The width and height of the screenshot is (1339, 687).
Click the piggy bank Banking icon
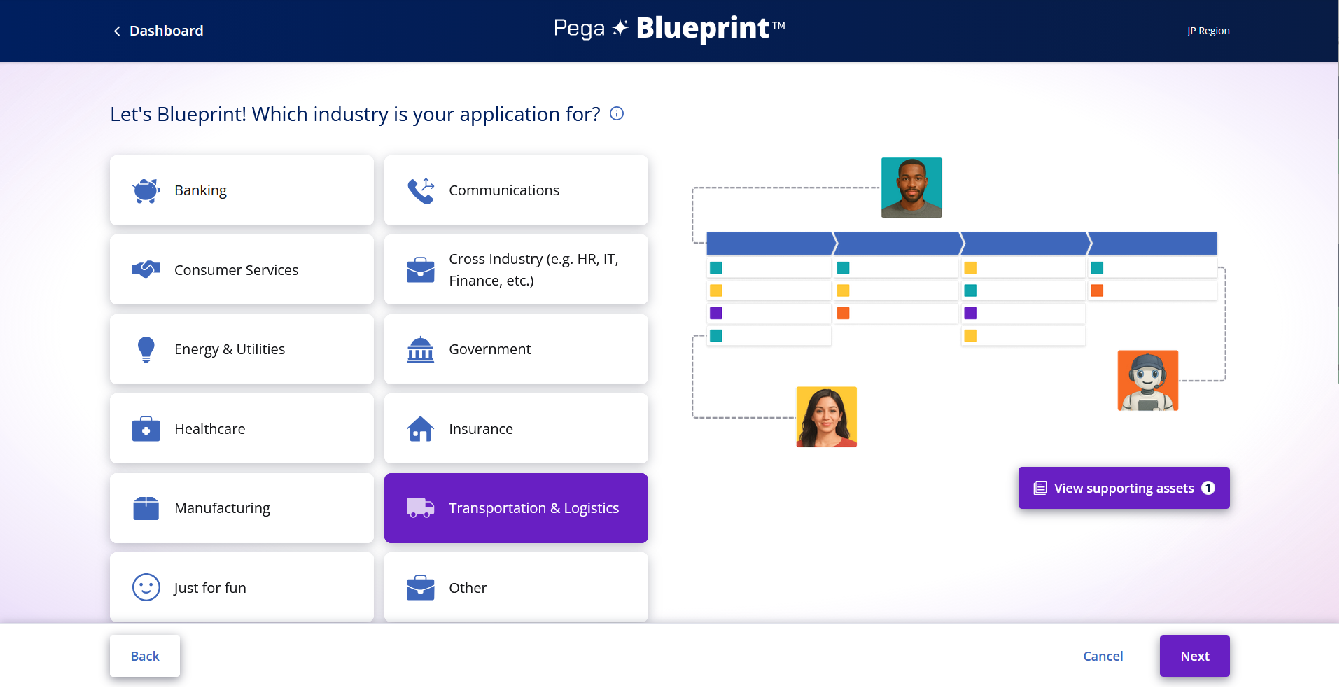pyautogui.click(x=146, y=190)
